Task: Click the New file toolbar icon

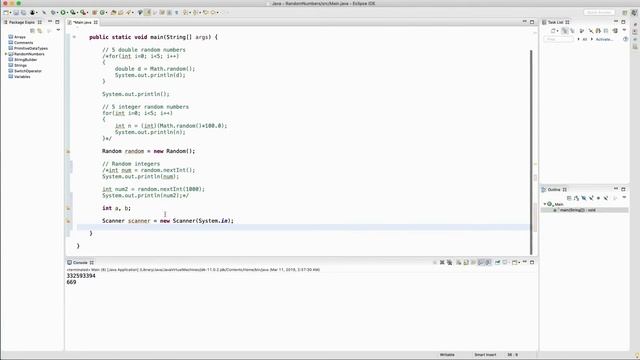Action: coord(6,13)
